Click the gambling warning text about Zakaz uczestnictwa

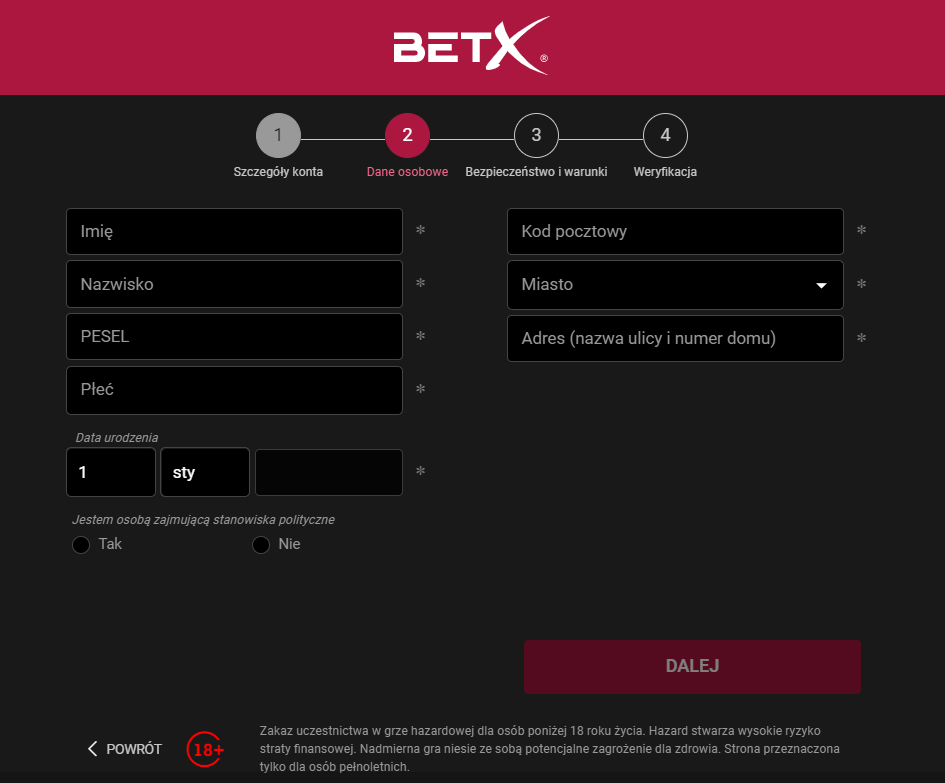(549, 749)
